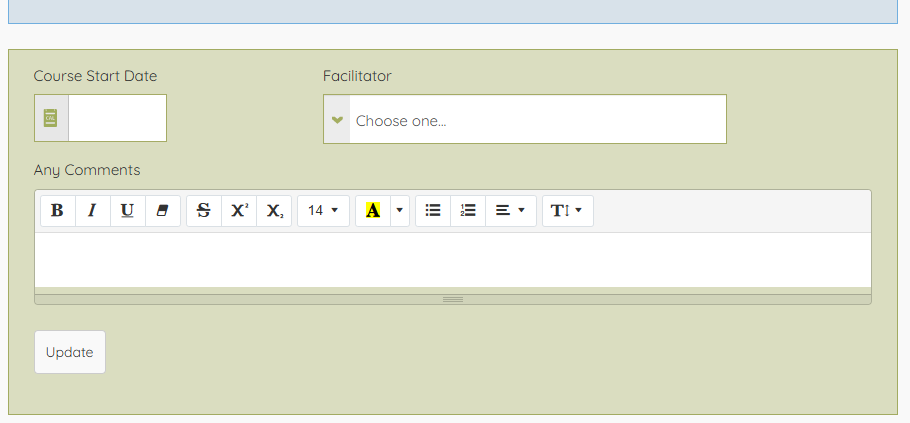Click the eraser remove-formatting icon
Viewport: 910px width, 423px height.
pos(162,211)
